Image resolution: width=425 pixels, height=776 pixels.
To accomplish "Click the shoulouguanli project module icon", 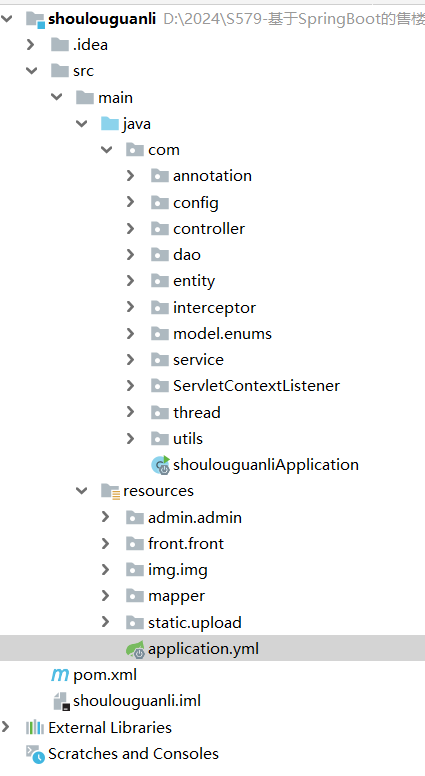I will [x=35, y=19].
